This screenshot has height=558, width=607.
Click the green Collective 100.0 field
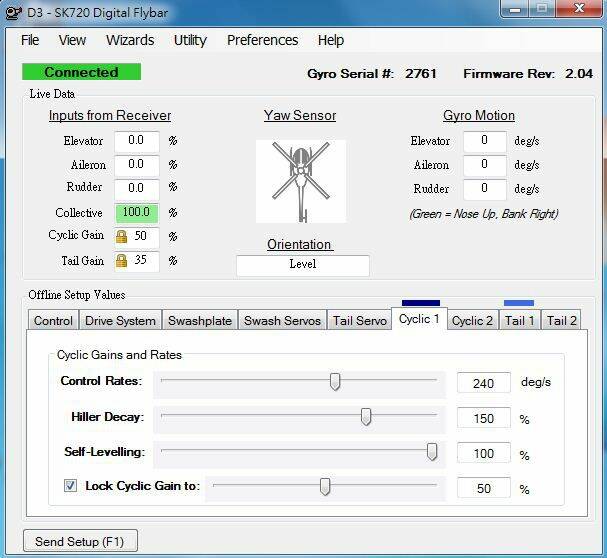[x=137, y=213]
